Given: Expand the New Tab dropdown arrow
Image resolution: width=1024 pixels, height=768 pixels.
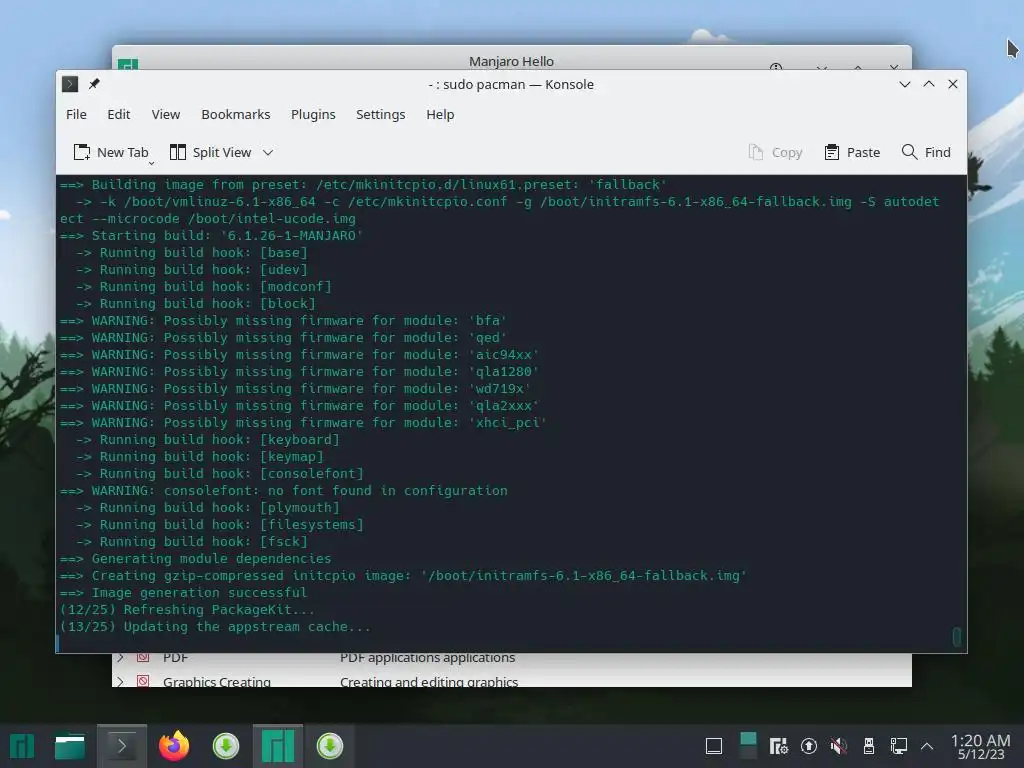Looking at the screenshot, I should point(152,163).
